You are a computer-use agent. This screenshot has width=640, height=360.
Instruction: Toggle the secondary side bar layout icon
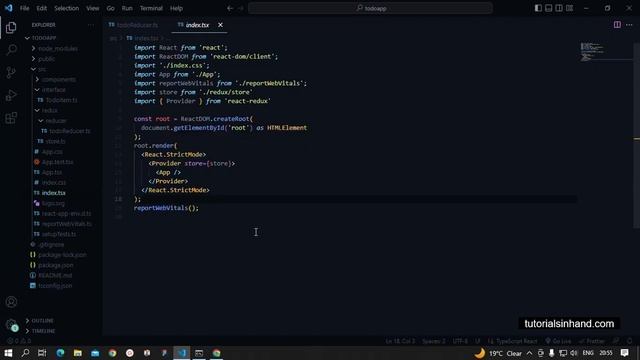559,8
